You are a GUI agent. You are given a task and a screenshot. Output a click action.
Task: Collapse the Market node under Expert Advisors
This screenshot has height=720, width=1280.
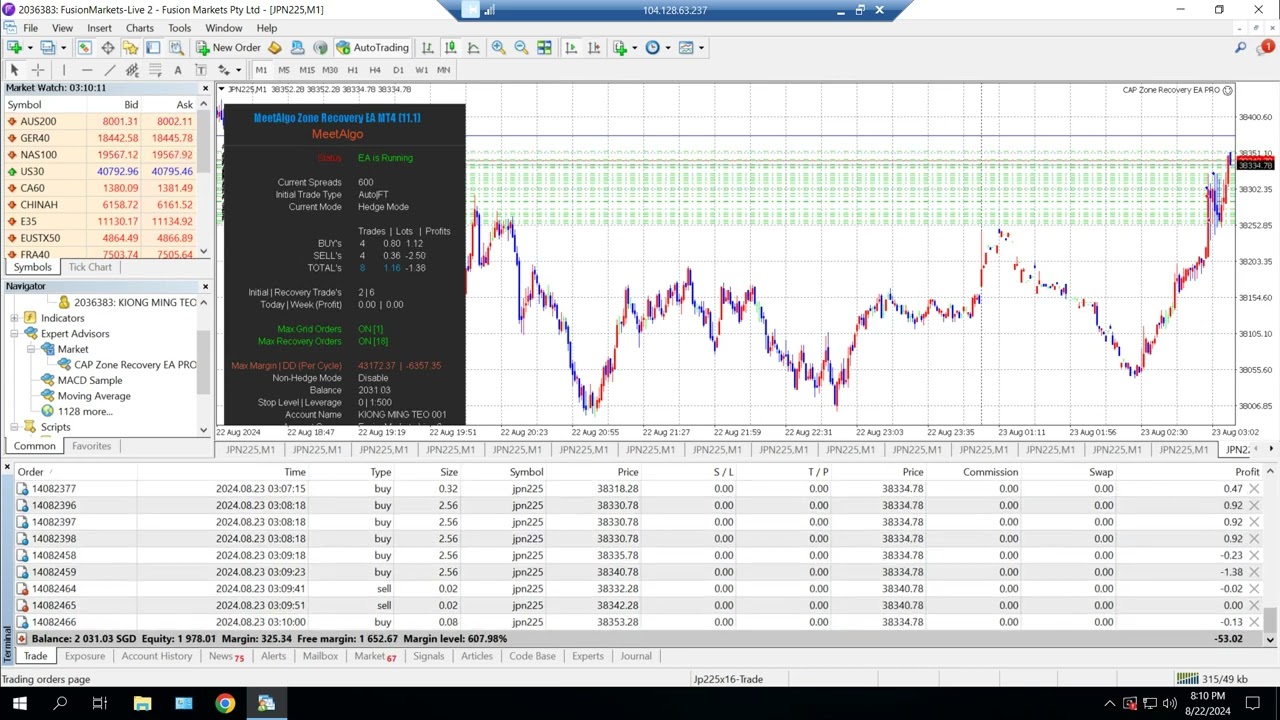[x=31, y=349]
